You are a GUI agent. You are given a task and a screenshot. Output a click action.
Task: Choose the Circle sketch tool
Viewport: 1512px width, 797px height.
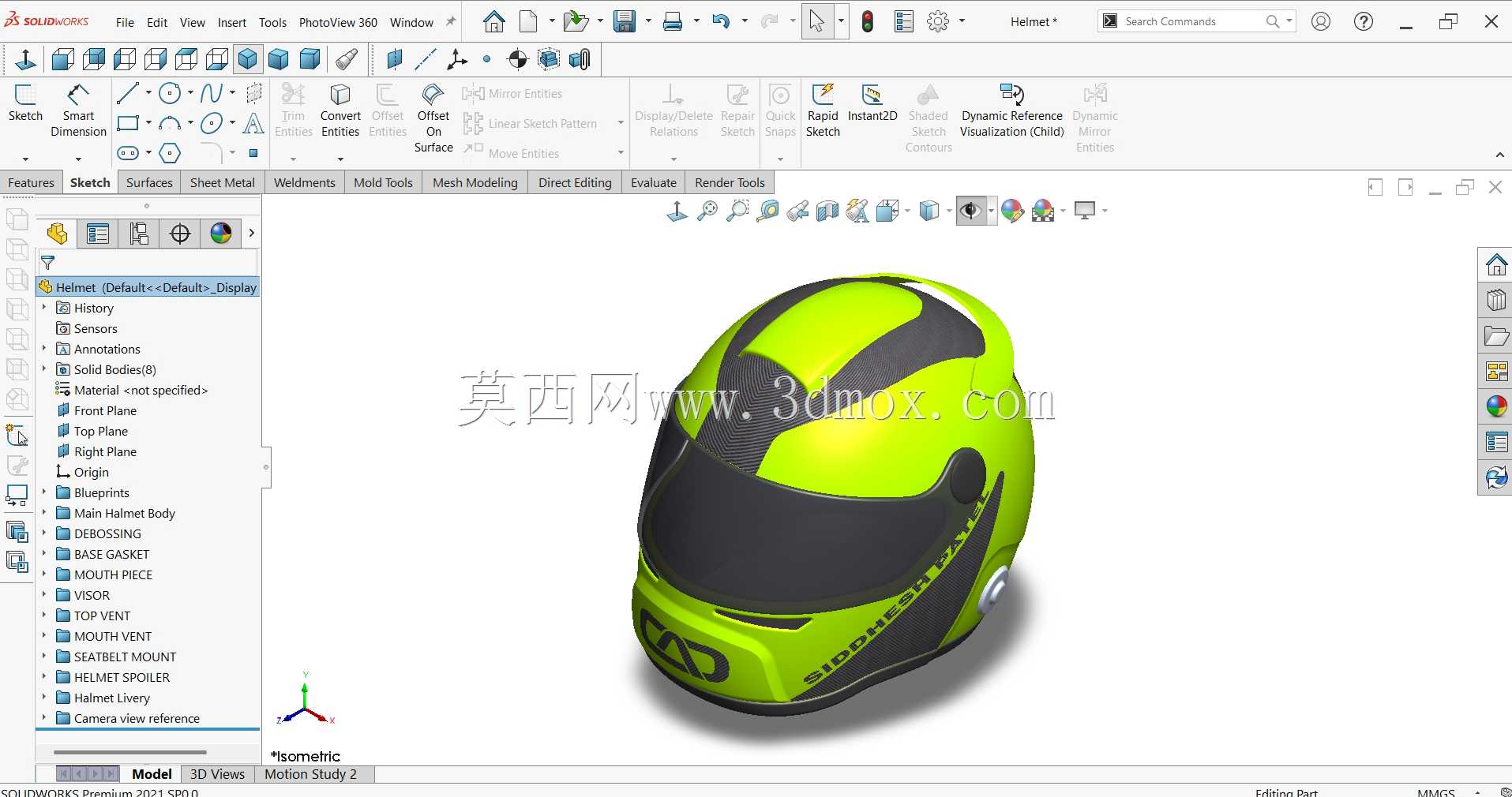pos(170,93)
